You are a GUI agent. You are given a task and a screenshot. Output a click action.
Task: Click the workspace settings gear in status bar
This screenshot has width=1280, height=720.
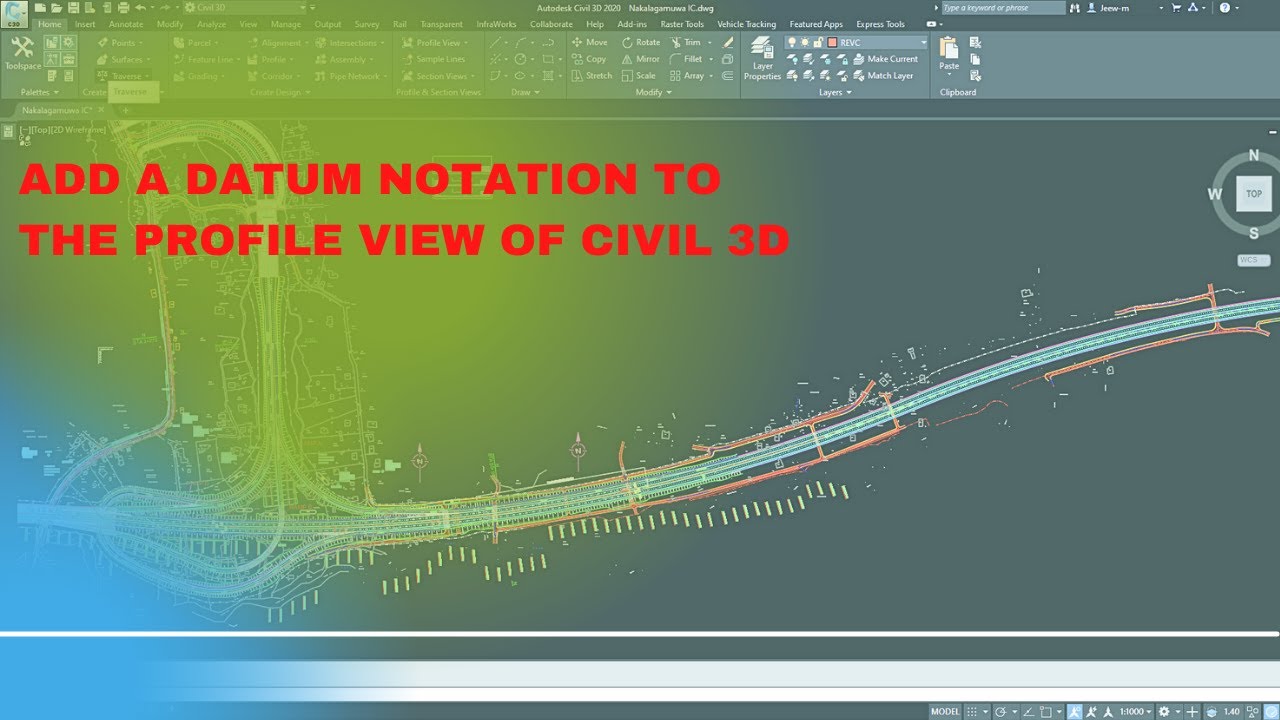click(1164, 711)
